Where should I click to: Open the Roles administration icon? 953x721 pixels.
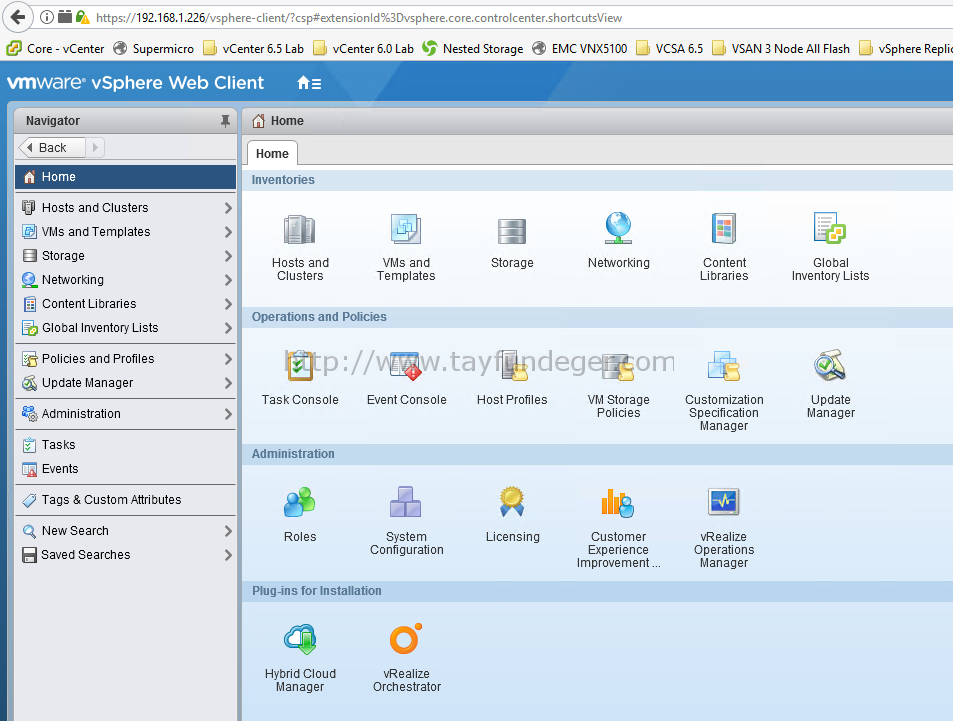[300, 503]
